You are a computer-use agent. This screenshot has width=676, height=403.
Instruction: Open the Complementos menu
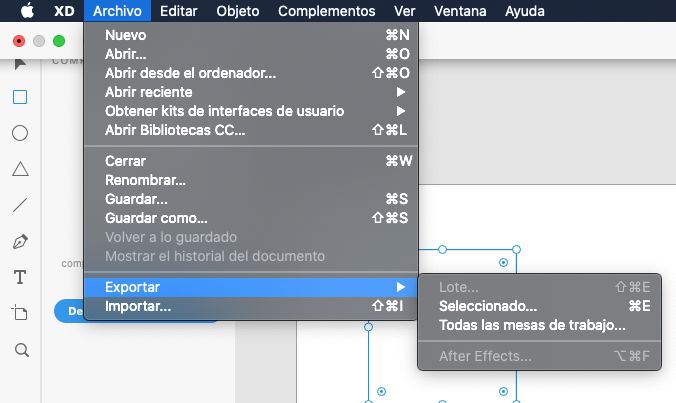[327, 11]
